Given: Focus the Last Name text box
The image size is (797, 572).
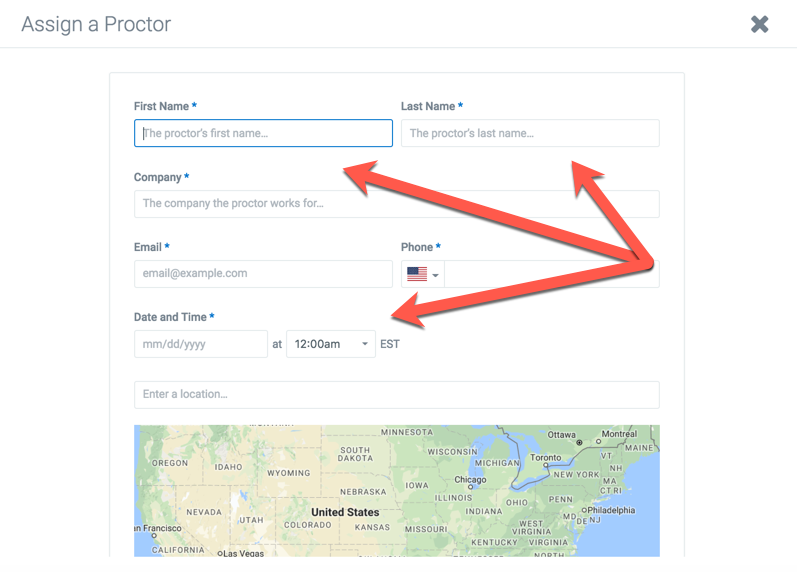Looking at the screenshot, I should point(530,133).
